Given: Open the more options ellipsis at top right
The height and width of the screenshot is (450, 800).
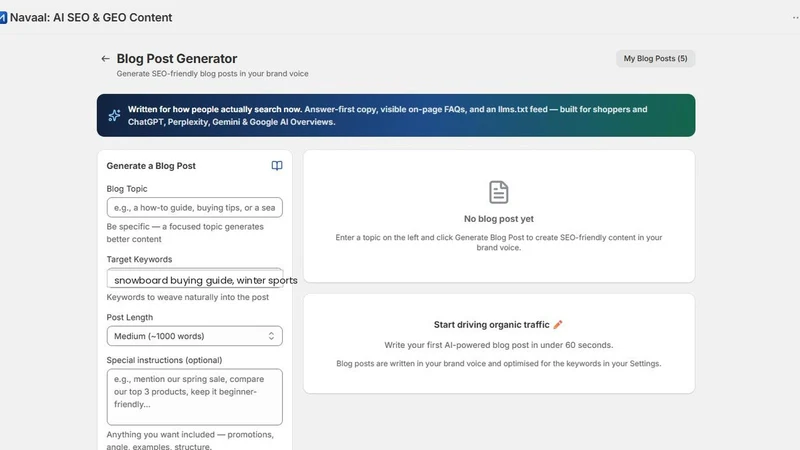Looking at the screenshot, I should pos(795,18).
